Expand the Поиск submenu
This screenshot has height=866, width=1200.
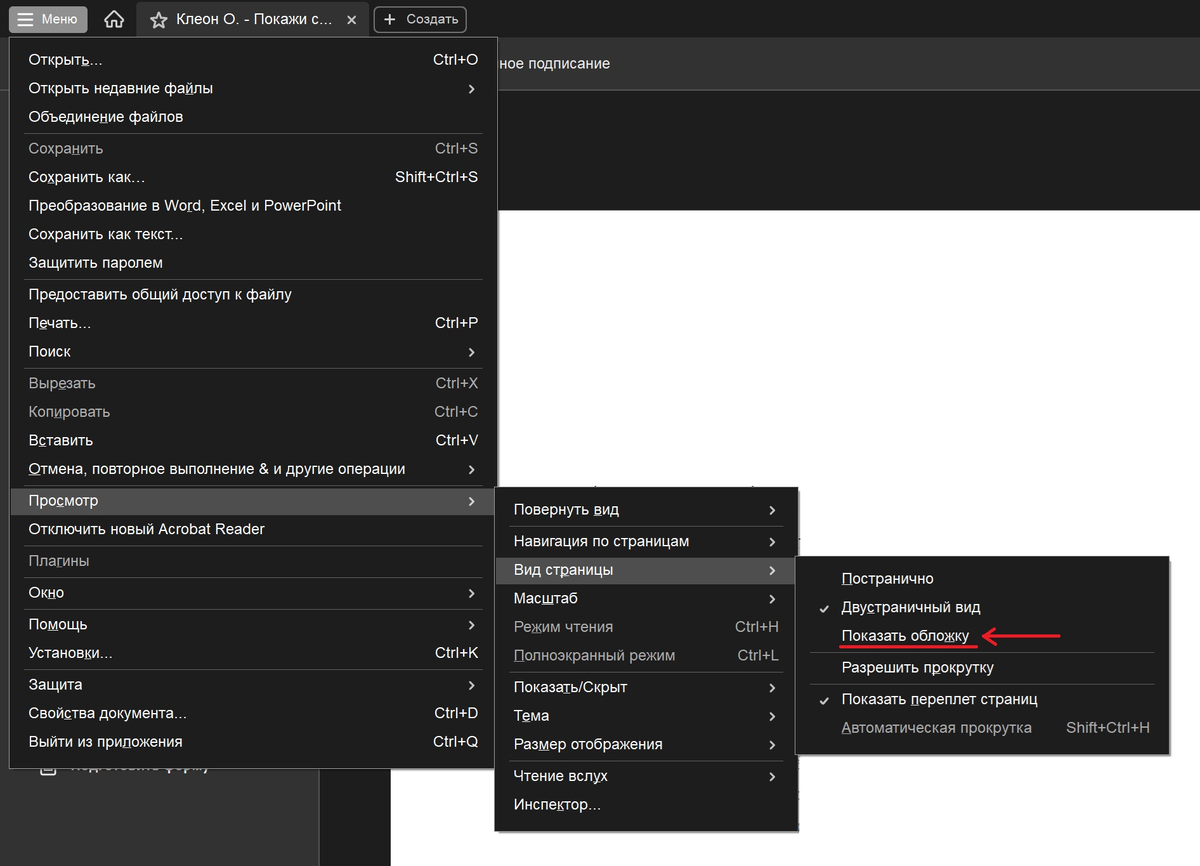[x=253, y=352]
